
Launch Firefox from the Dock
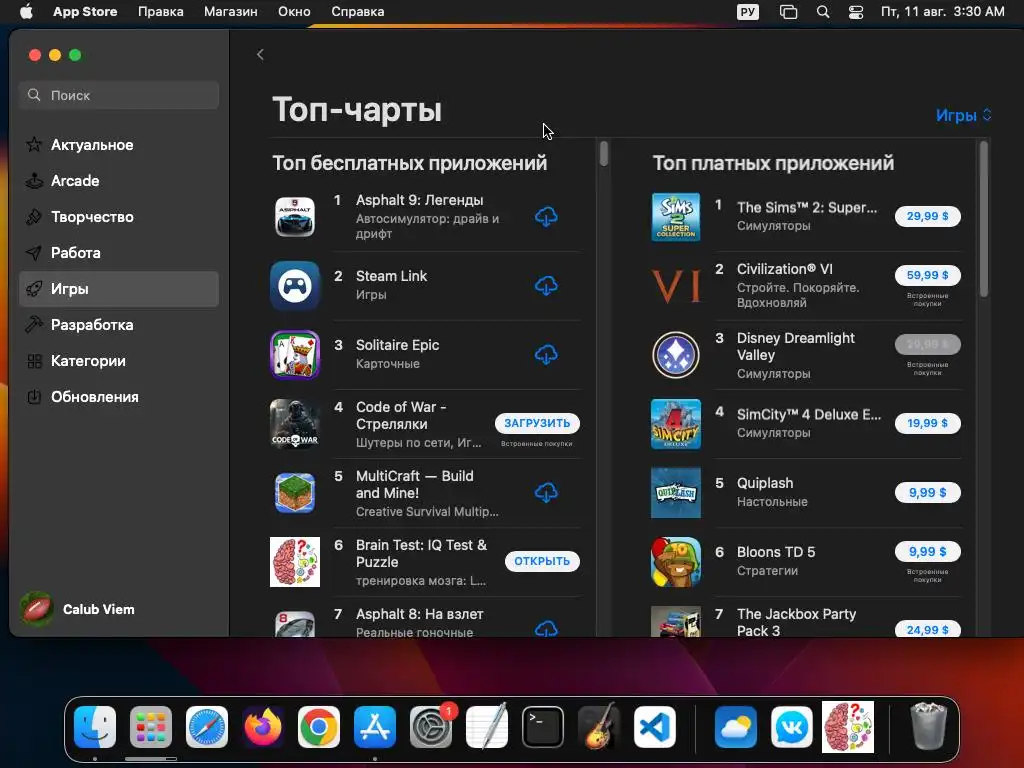(263, 727)
